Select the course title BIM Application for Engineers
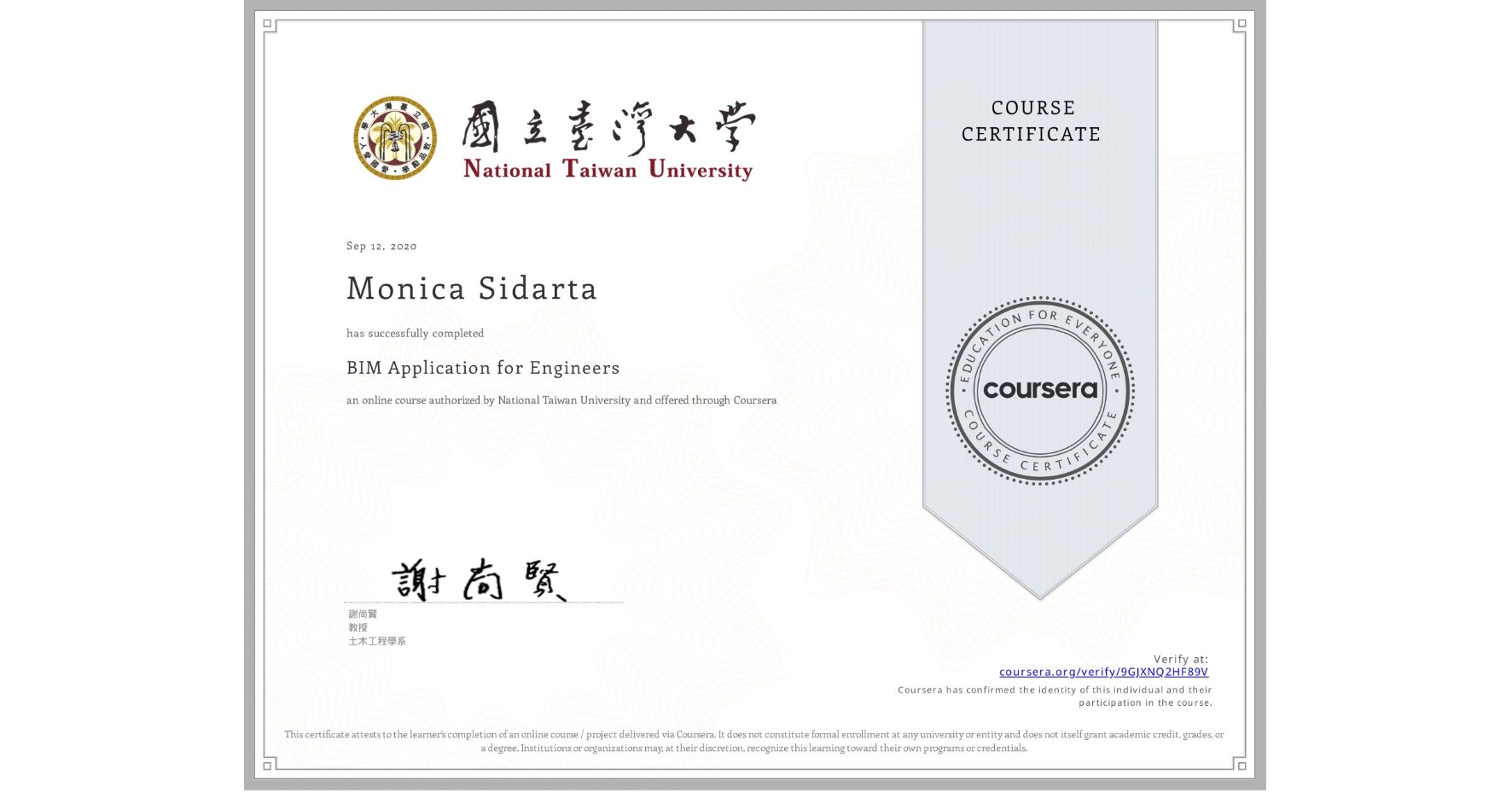Image resolution: width=1512 pixels, height=792 pixels. (x=482, y=368)
